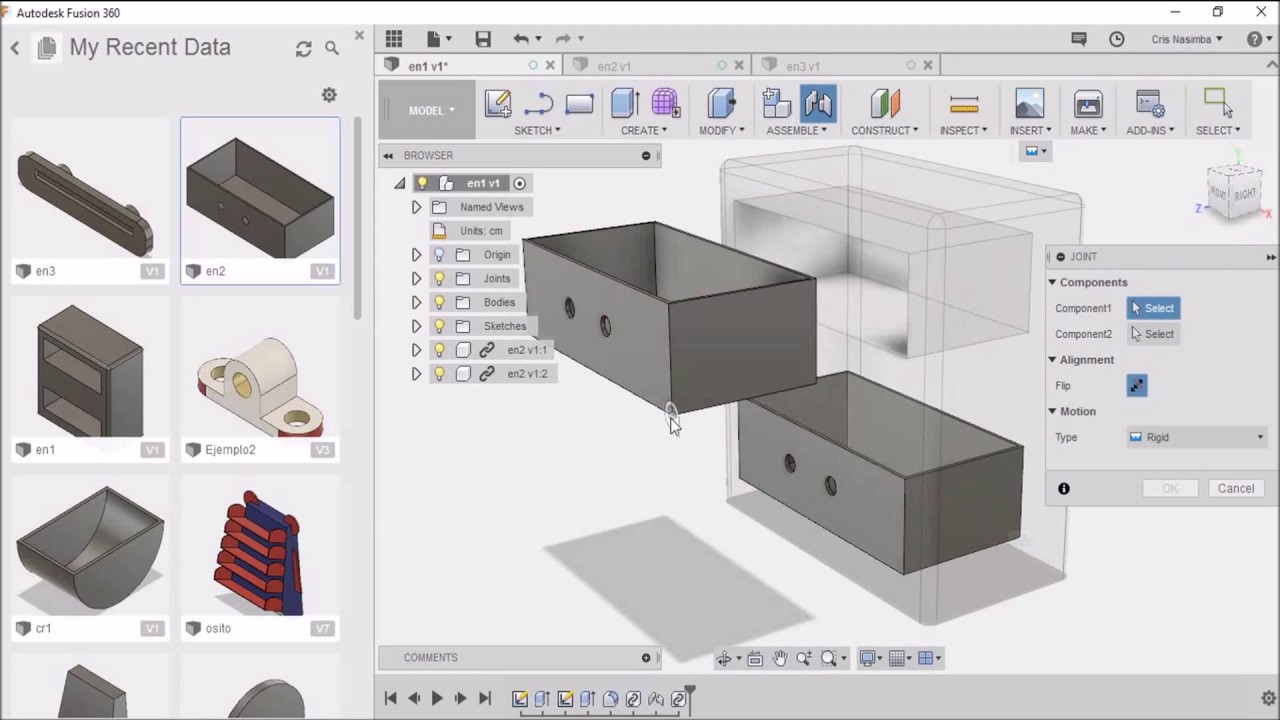Open the CONSTRUCT menu
This screenshot has width=1280, height=720.
pos(884,131)
